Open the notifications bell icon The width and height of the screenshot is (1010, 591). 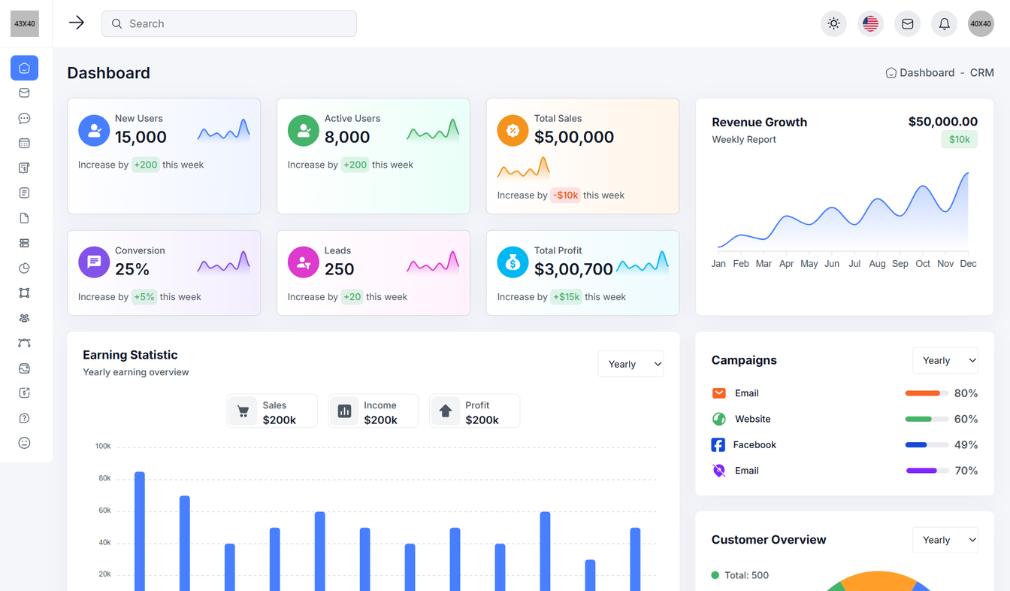[x=943, y=24]
